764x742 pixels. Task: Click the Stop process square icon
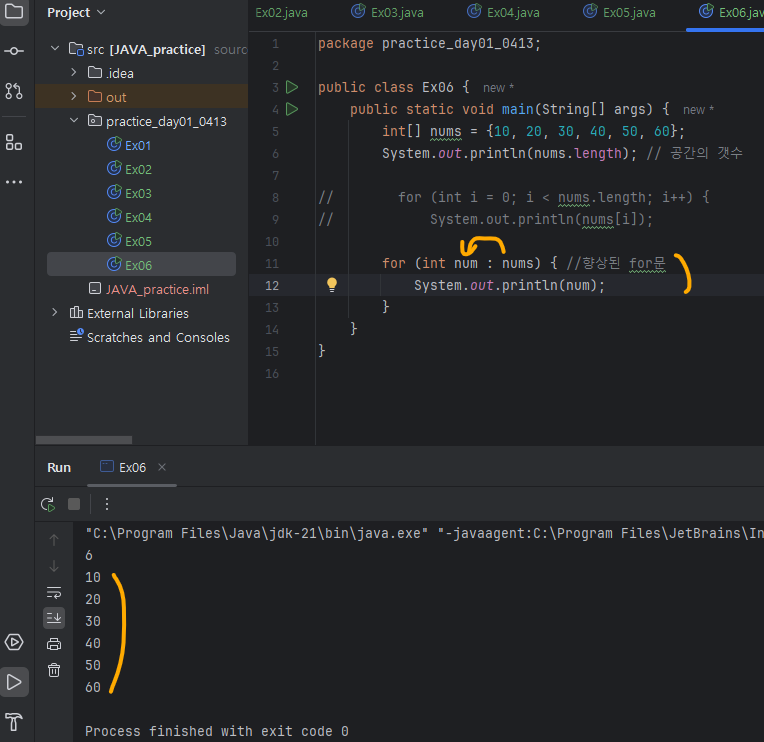click(74, 504)
